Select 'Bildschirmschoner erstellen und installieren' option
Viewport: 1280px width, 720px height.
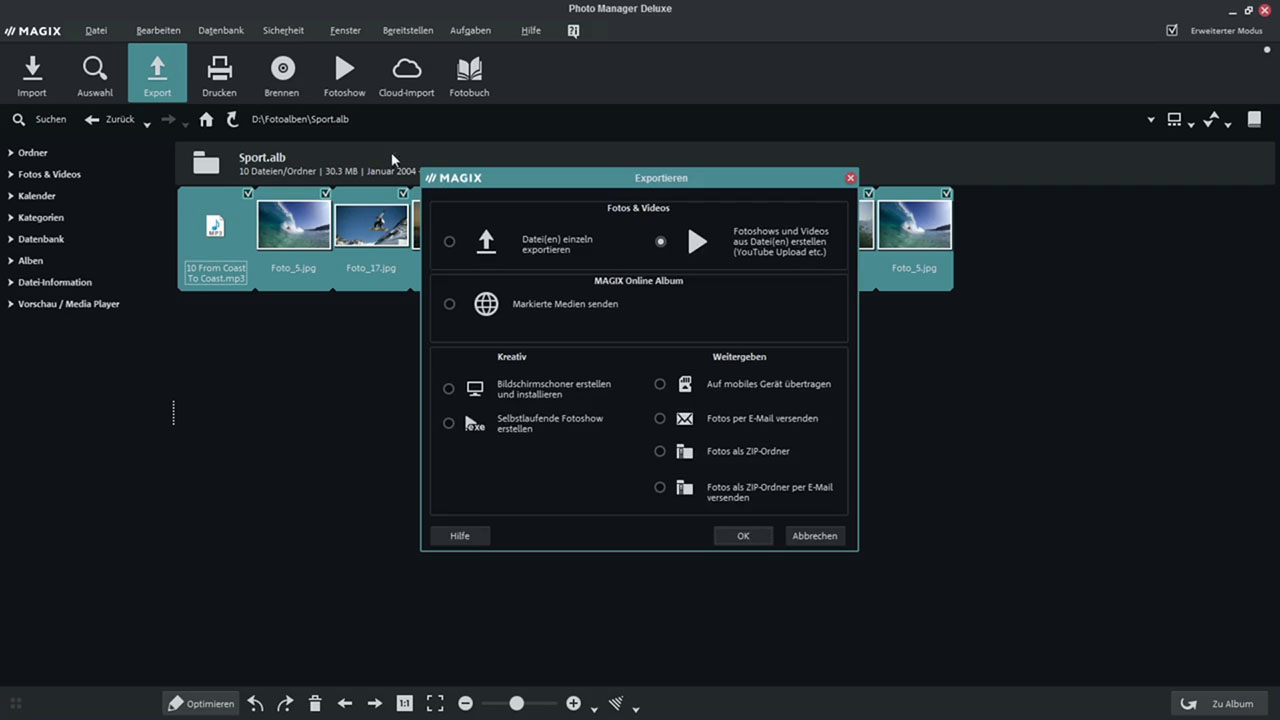click(448, 389)
